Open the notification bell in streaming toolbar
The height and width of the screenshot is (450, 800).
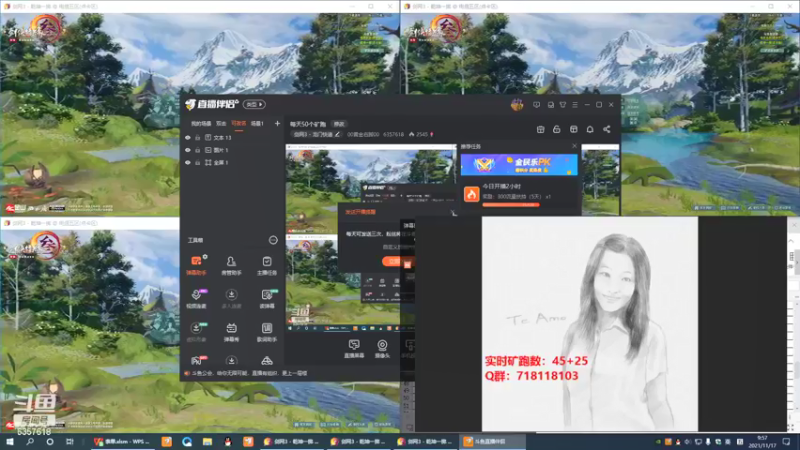(x=590, y=130)
